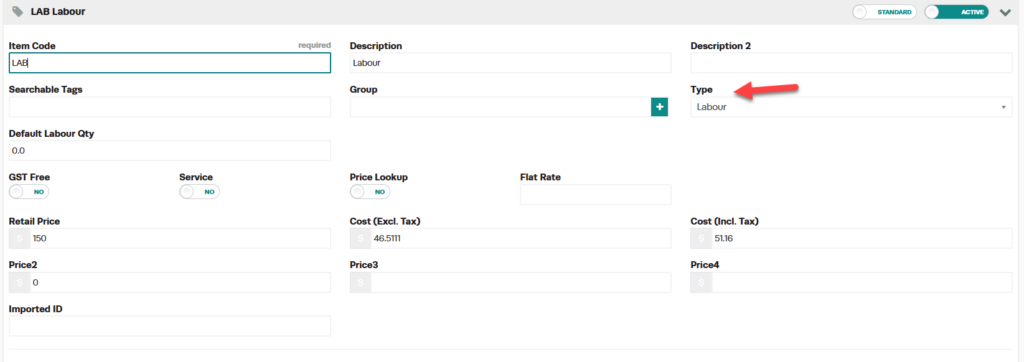Collapse the LAB Labour panel with the chevron
1024x362 pixels.
(x=1005, y=12)
